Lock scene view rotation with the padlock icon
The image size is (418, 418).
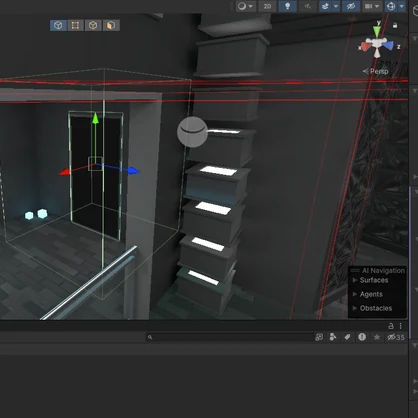click(x=395, y=25)
